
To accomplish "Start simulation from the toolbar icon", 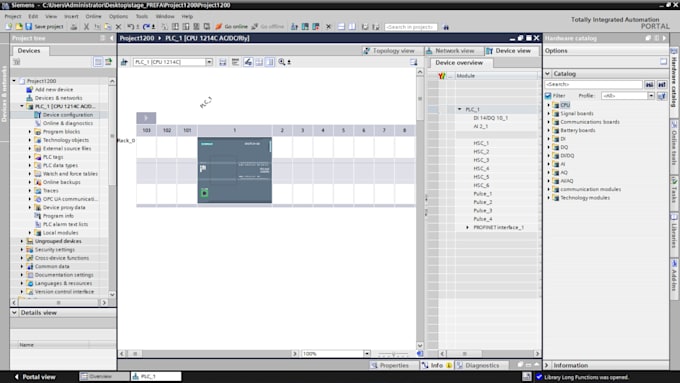I will coord(196,27).
